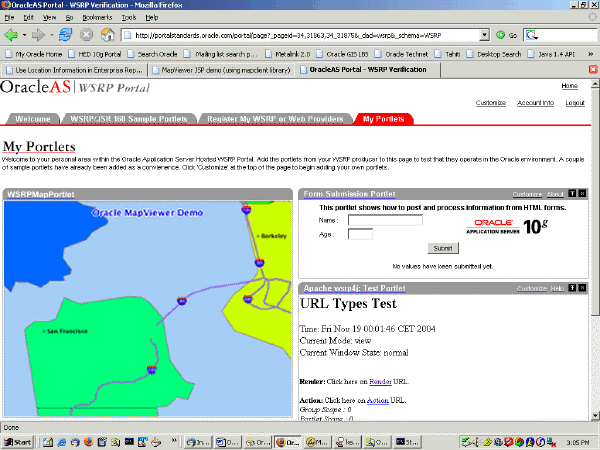Click the grey Forward arrow button
Image resolution: width=600 pixels, height=450 pixels.
click(38, 35)
